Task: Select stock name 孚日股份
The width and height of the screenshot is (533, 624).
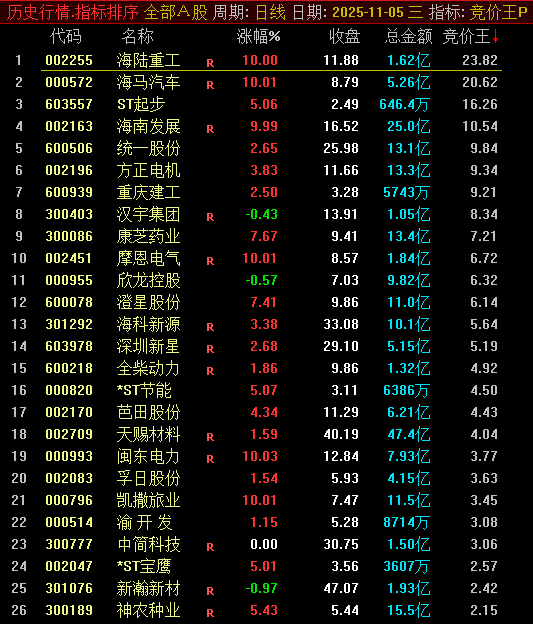Action: (148, 478)
